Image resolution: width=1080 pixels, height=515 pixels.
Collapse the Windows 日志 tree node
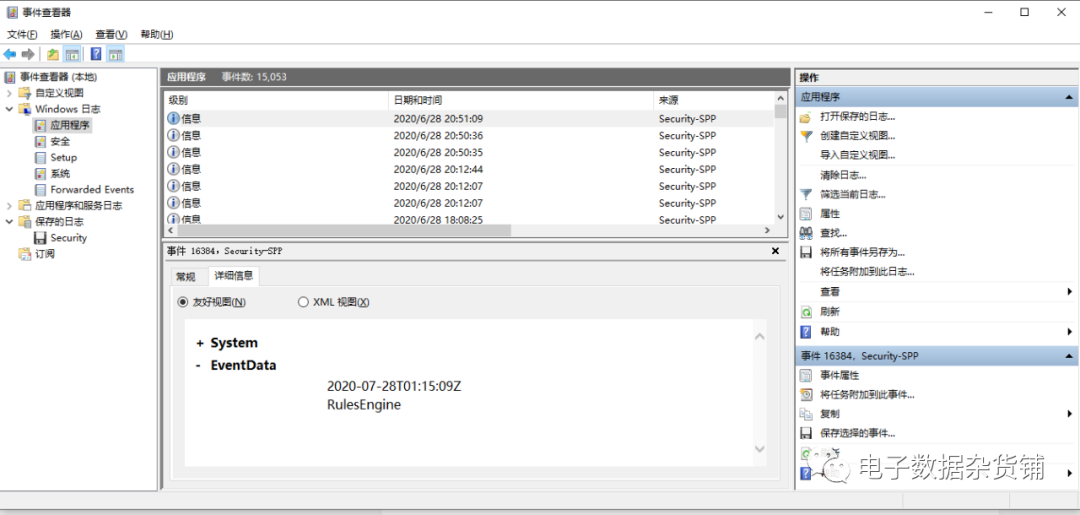(x=9, y=109)
